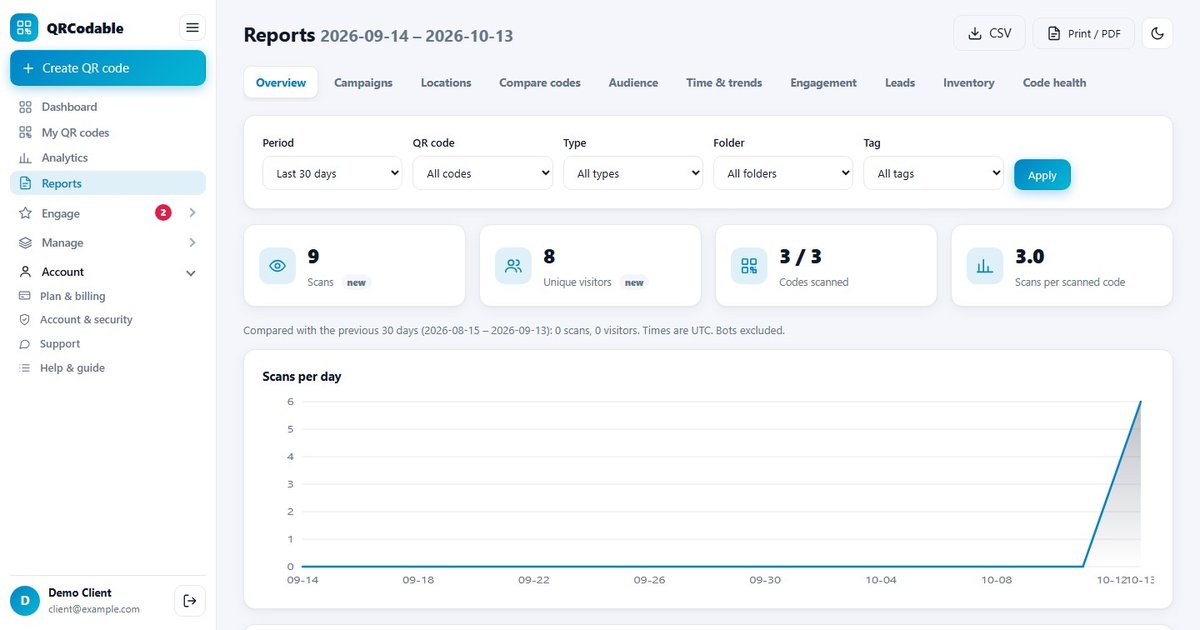Click the Create QR code button

pos(108,68)
